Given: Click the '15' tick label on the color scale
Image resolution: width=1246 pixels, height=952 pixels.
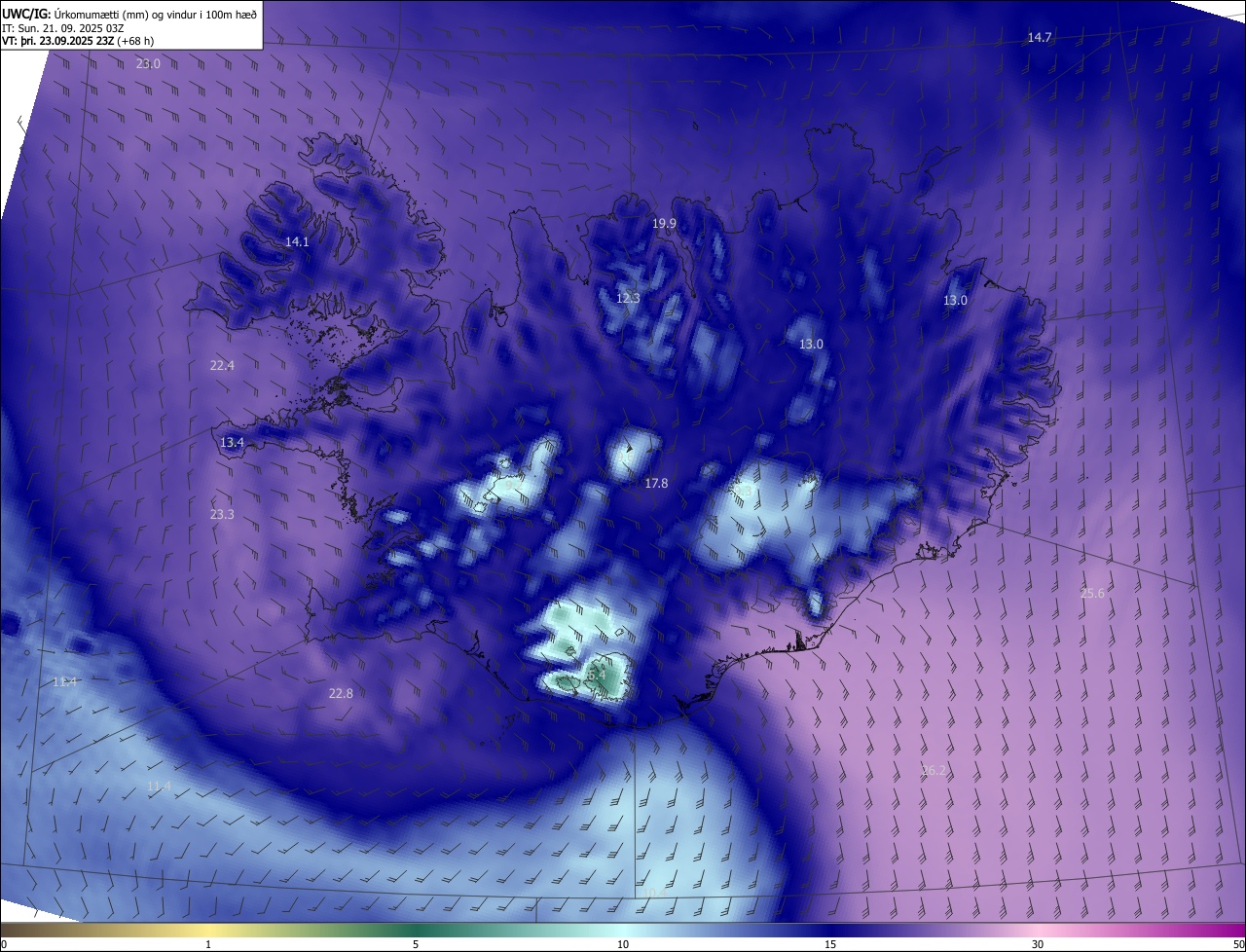Looking at the screenshot, I should coord(830,944).
